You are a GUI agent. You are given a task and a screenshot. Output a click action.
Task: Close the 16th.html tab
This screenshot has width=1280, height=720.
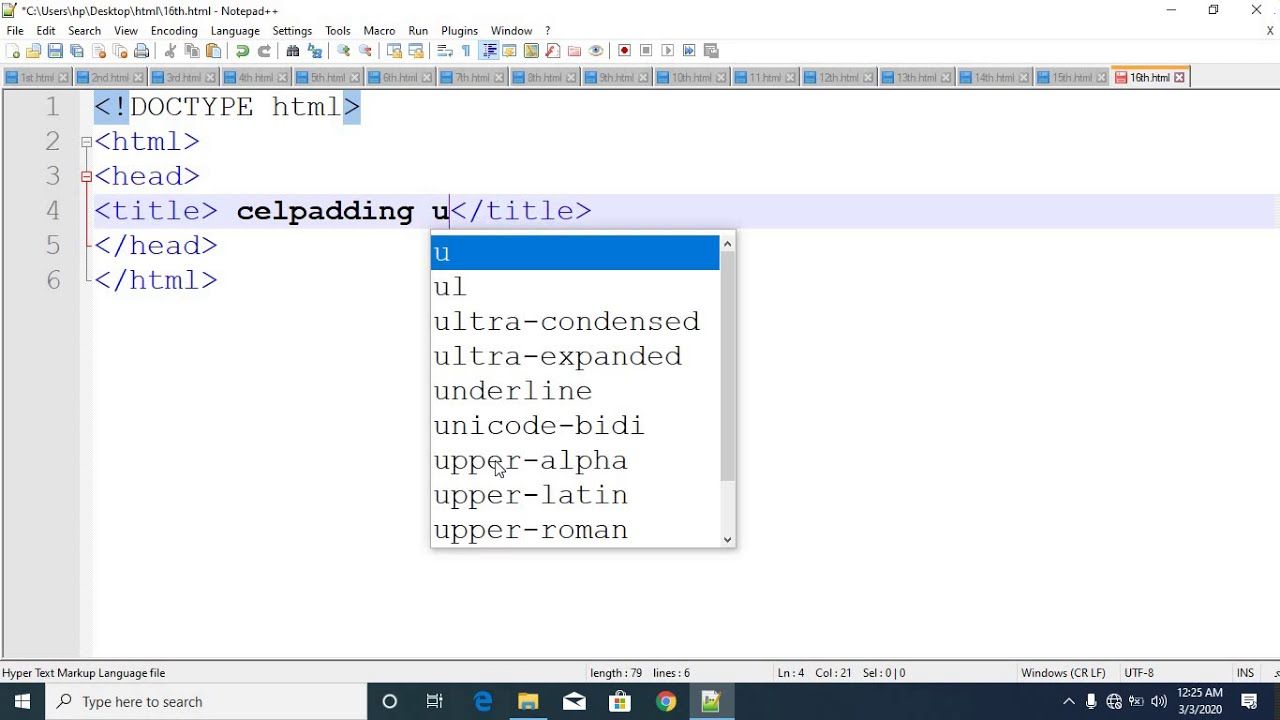(1179, 78)
